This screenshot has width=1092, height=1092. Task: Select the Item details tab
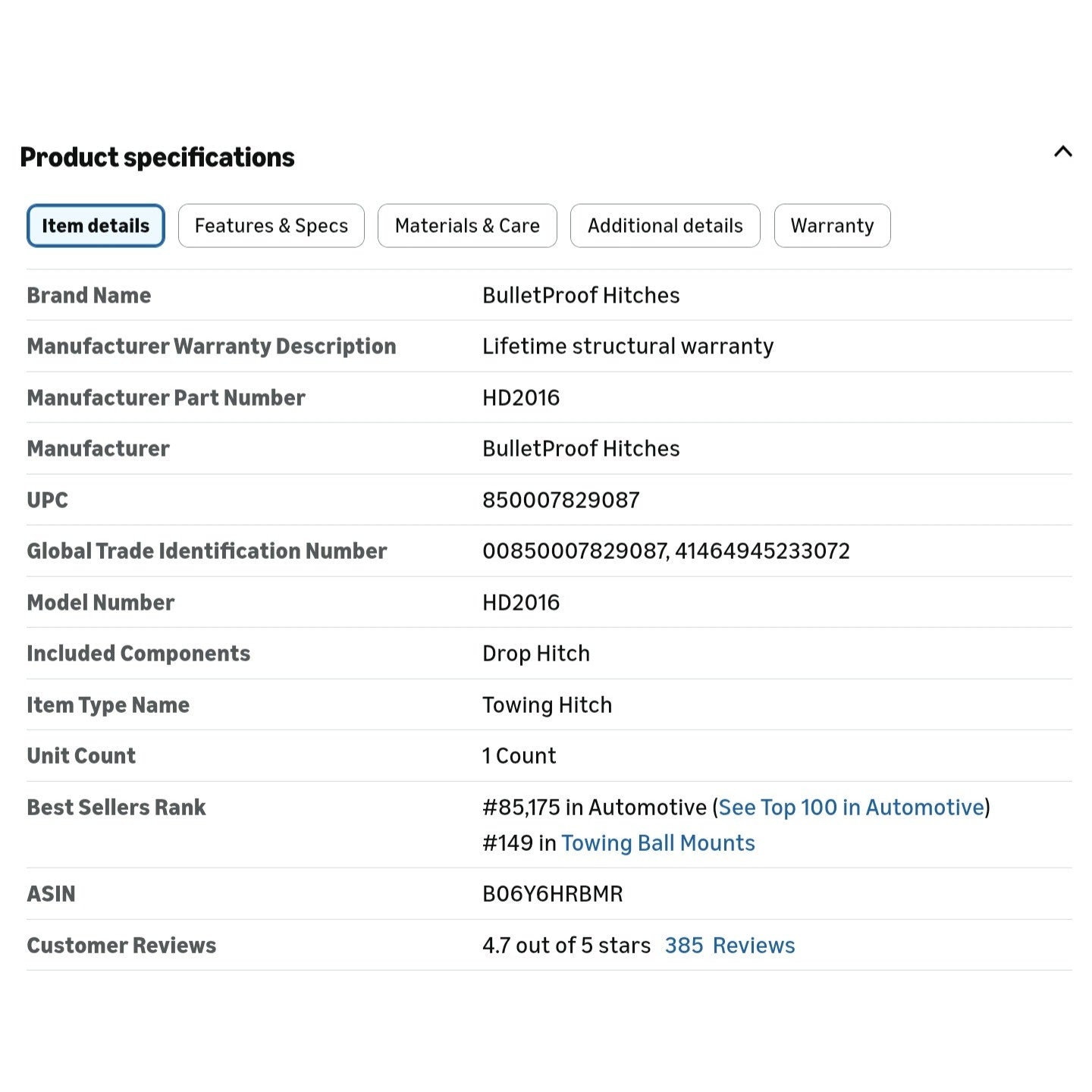96,225
